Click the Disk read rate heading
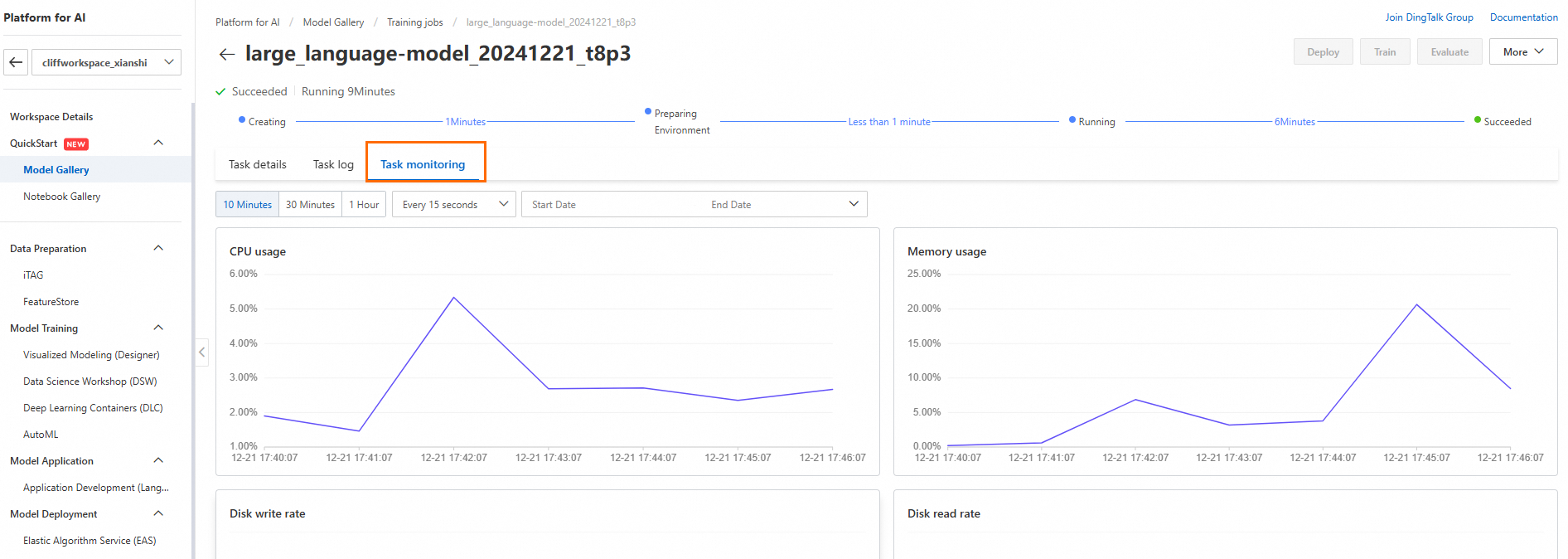 944,513
